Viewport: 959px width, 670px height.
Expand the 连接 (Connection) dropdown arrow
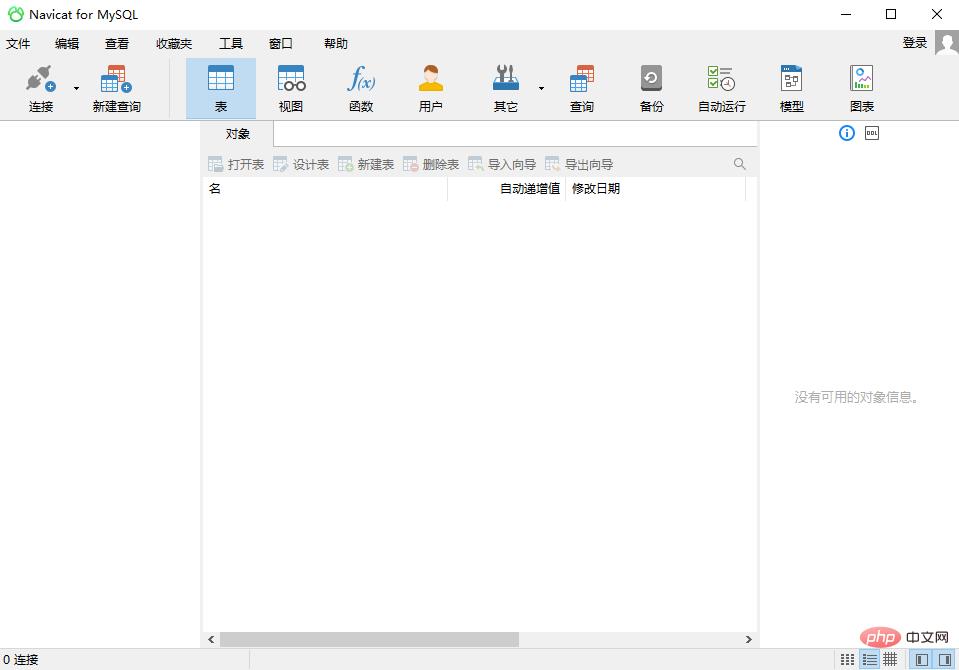[76, 89]
